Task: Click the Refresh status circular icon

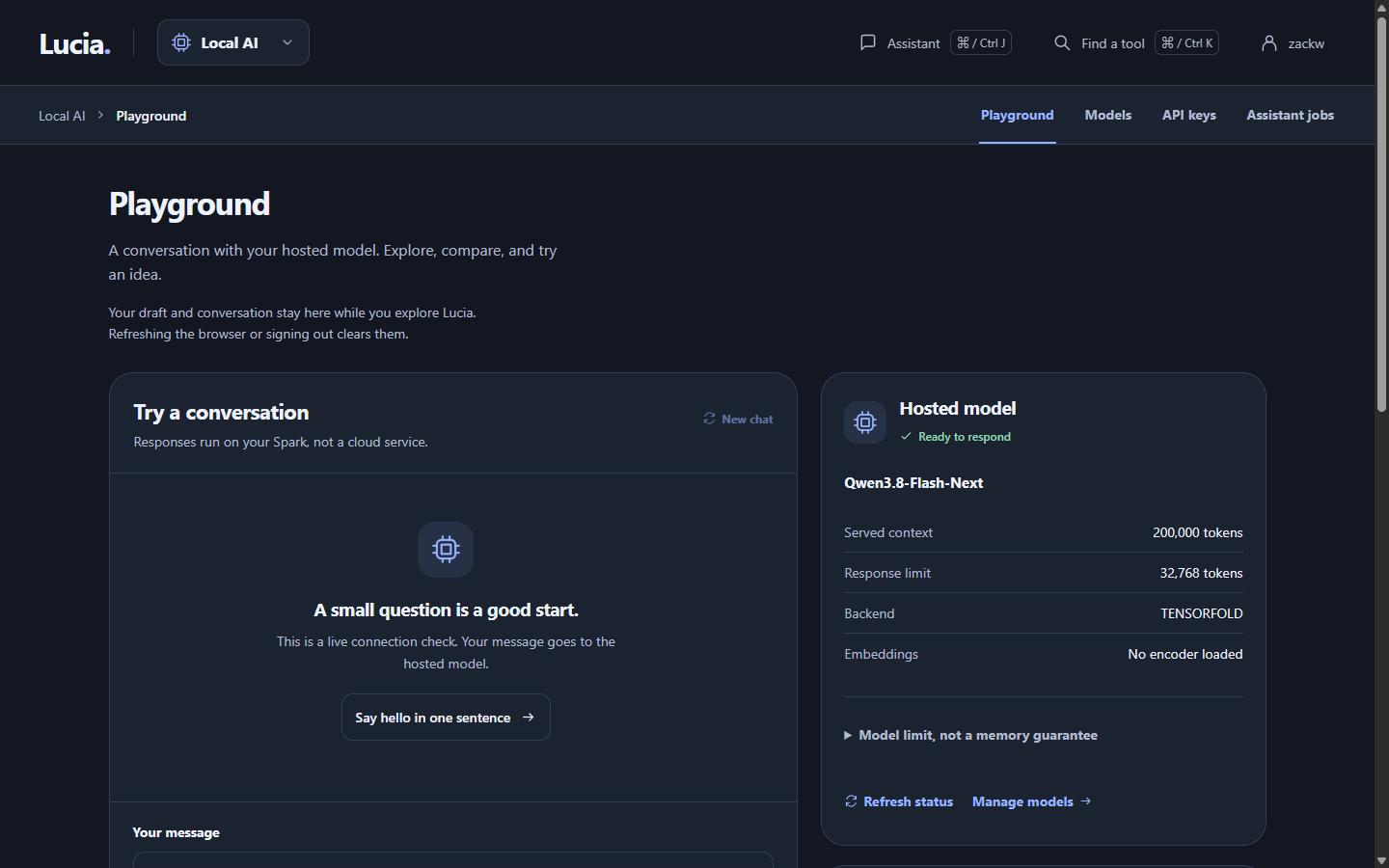Action: click(x=851, y=801)
